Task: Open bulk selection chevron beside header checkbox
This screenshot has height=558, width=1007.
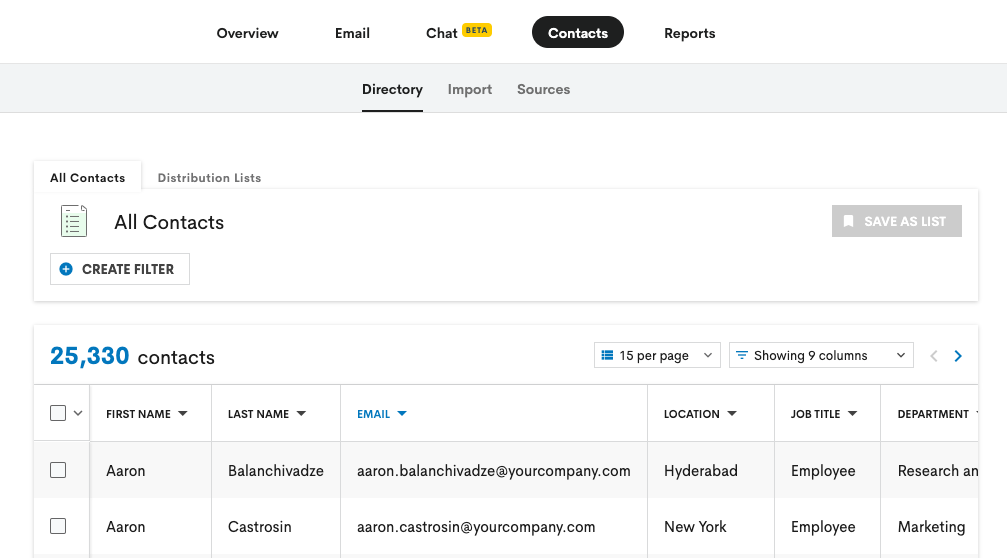Action: (x=78, y=414)
